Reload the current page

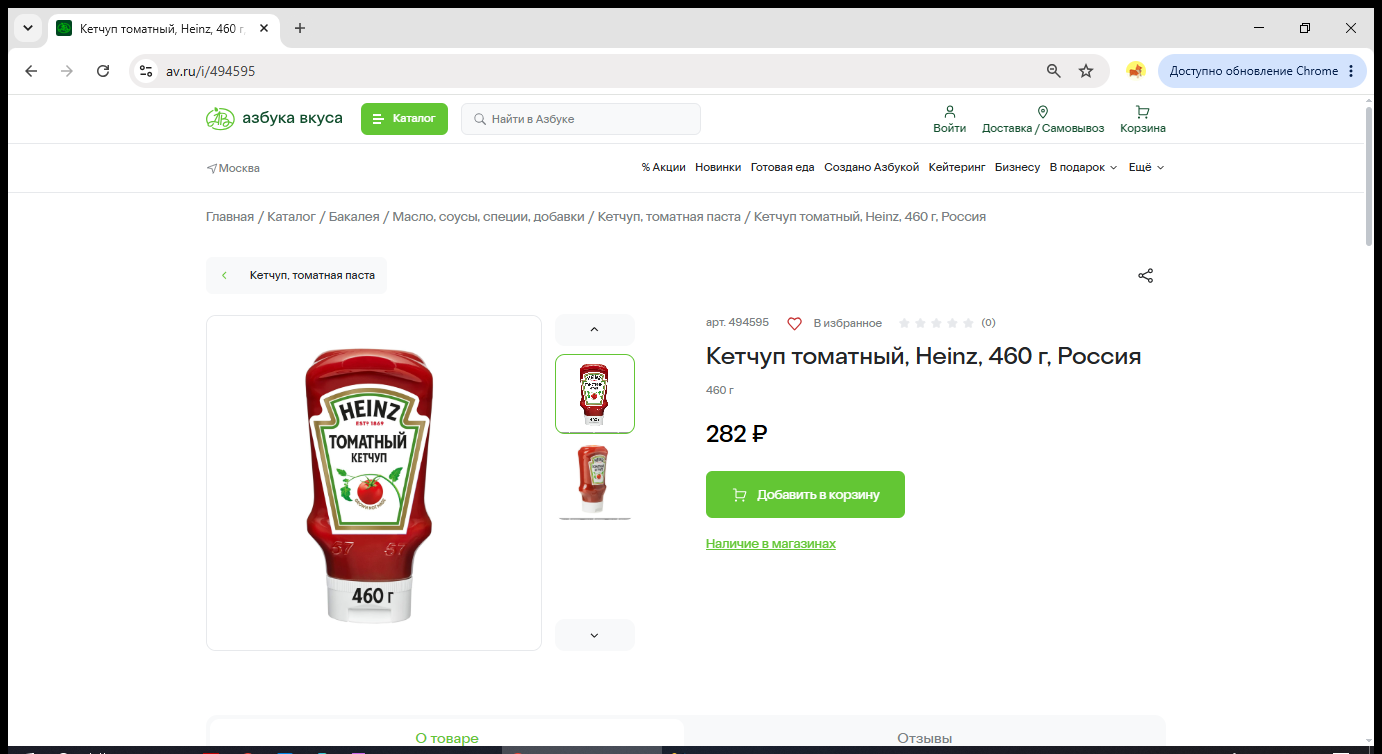103,71
